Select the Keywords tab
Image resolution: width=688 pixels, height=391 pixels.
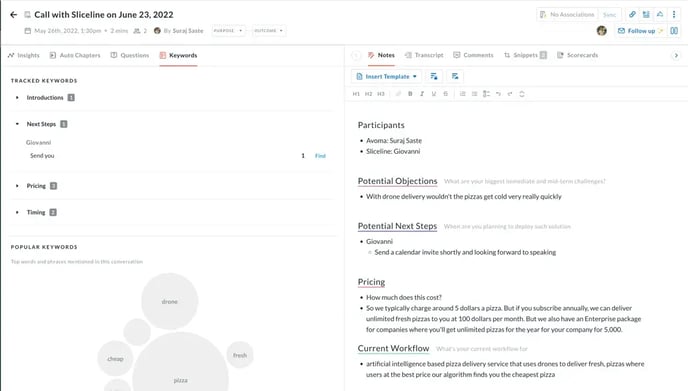[179, 55]
